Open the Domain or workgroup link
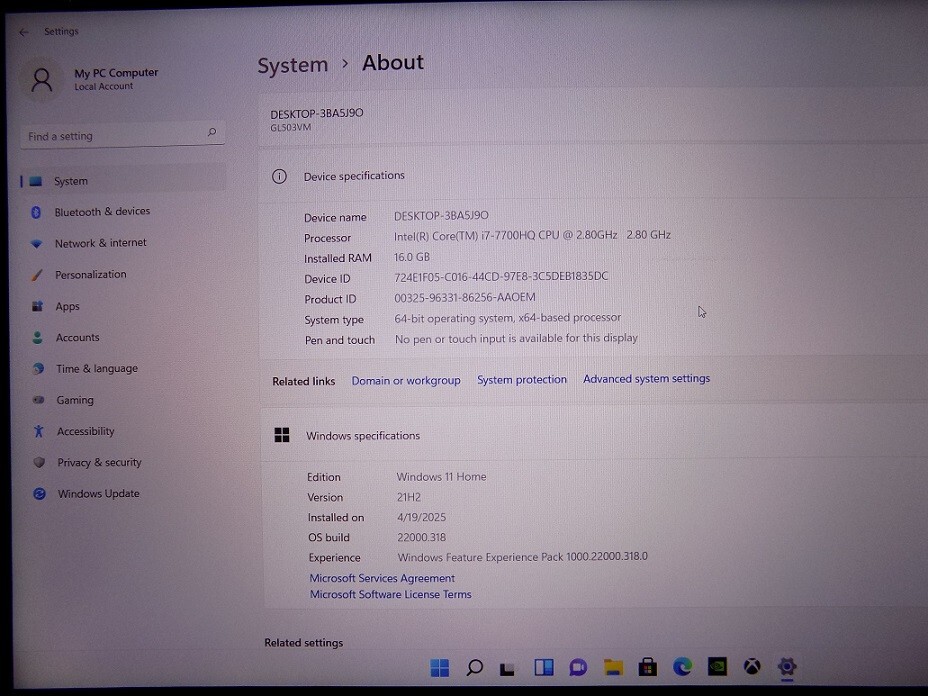 pos(406,381)
